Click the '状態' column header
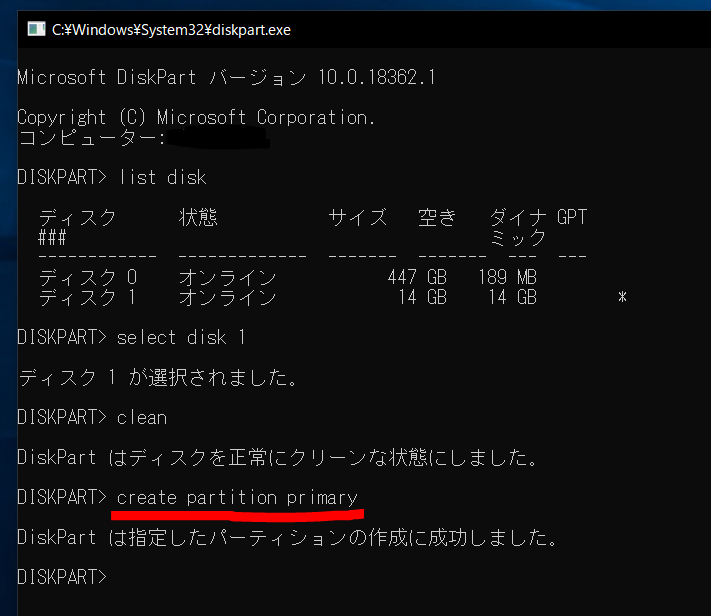The height and width of the screenshot is (616, 711). click(x=198, y=217)
